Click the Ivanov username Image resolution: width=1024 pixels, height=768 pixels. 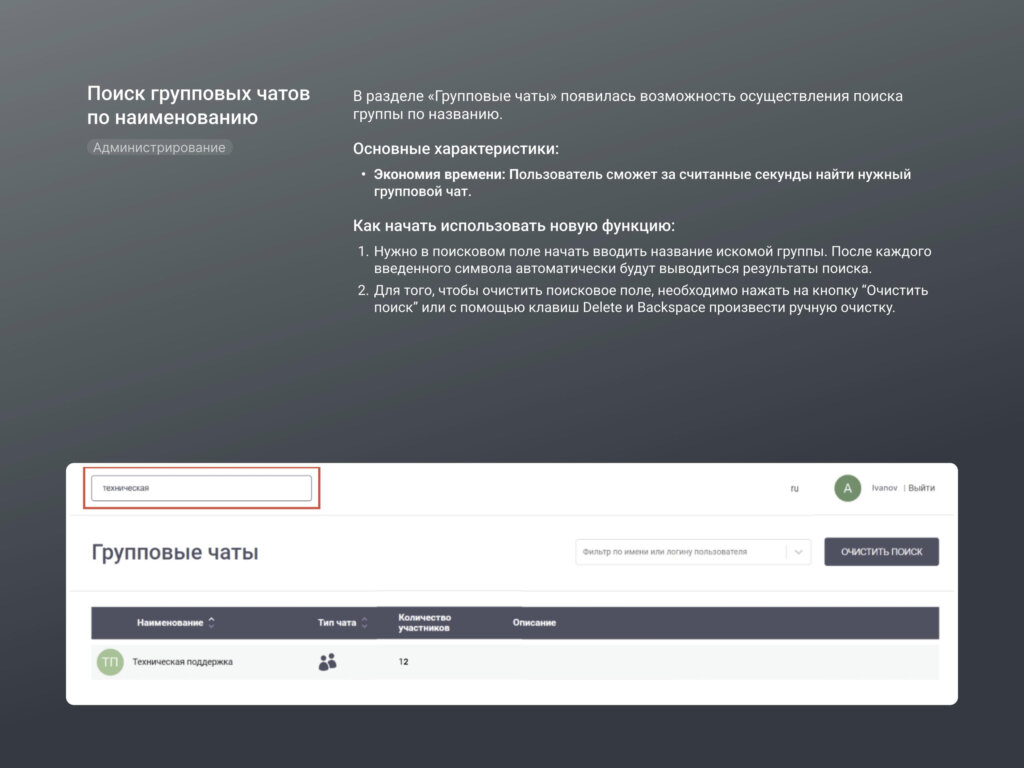point(884,488)
